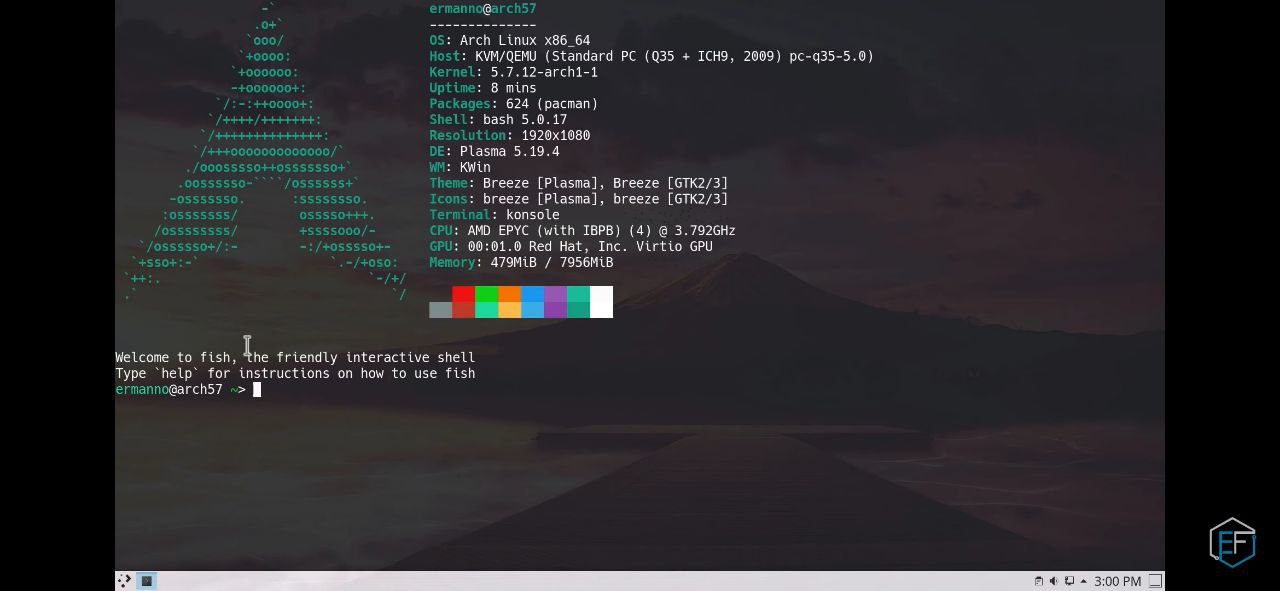Click the orange neofetch color block
Viewport: 1280px width, 591px height.
click(509, 294)
